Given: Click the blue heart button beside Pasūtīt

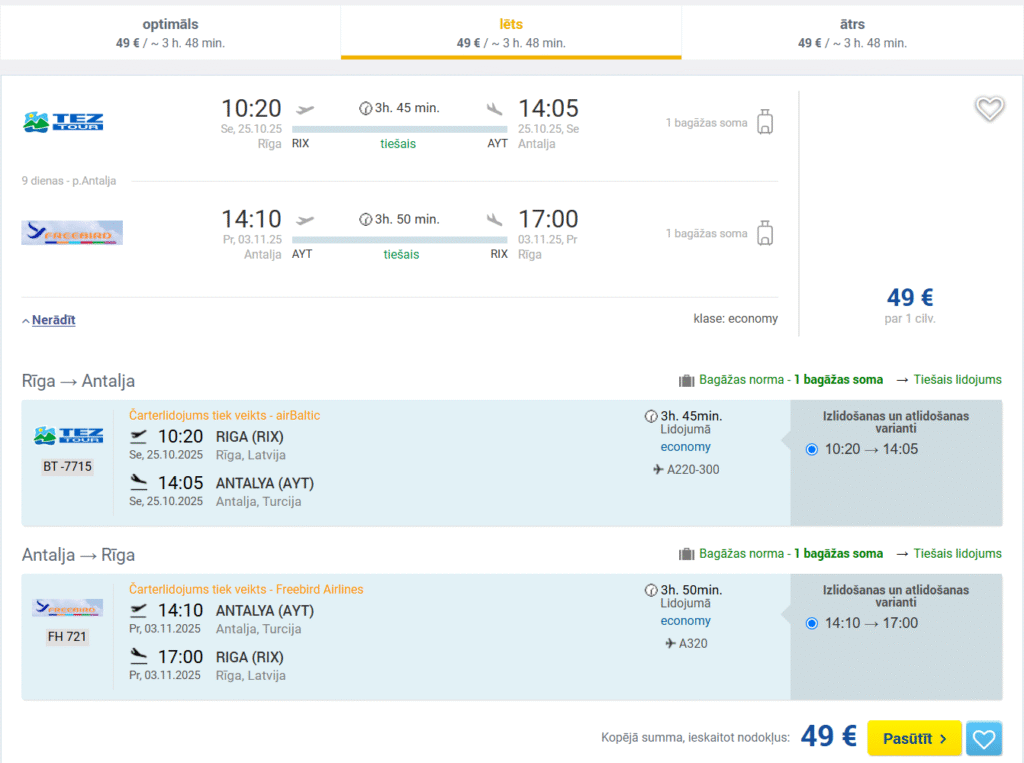Looking at the screenshot, I should (x=984, y=739).
